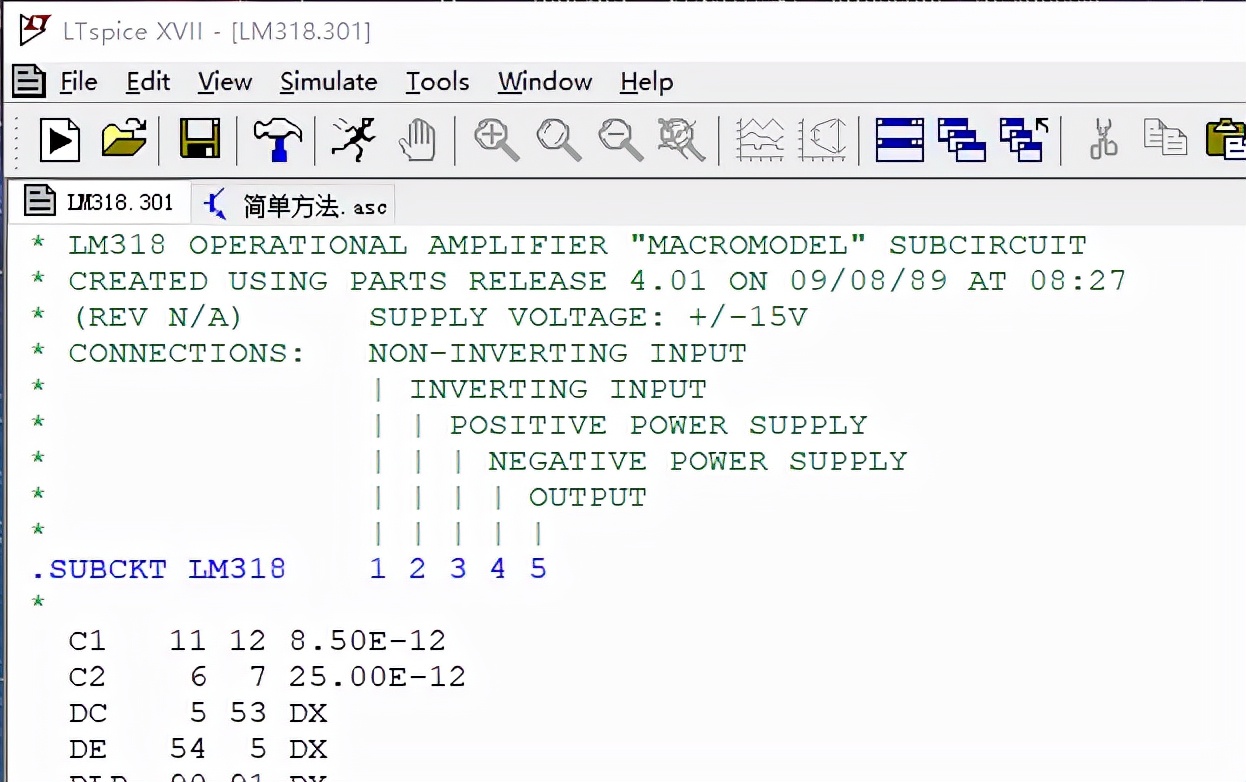Open the Edit menu
This screenshot has width=1246, height=782.
(148, 82)
